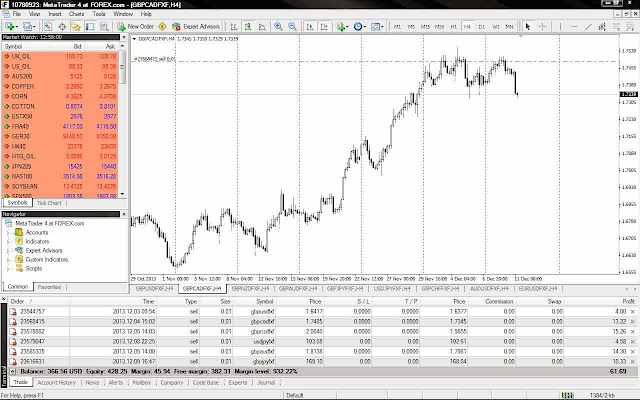Select COPPER in Market Watch
The width and height of the screenshot is (640, 400).
click(60, 87)
